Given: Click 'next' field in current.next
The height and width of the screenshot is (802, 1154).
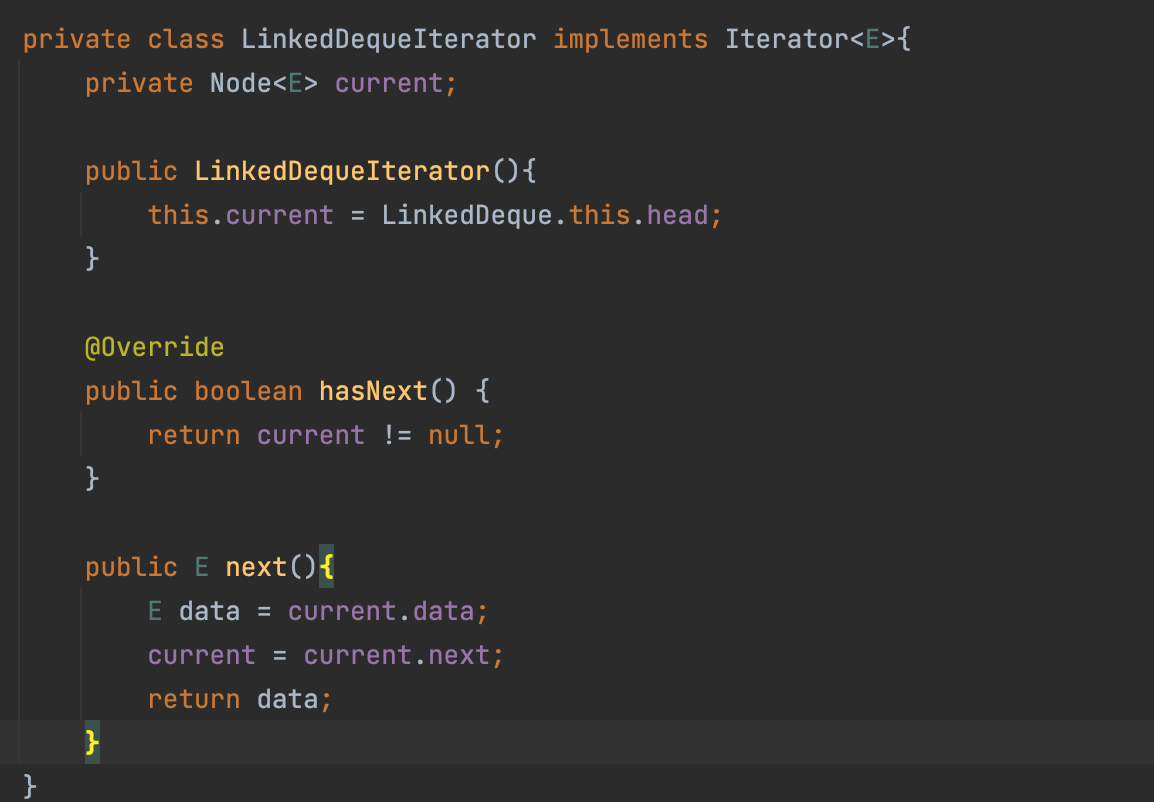Looking at the screenshot, I should 458,655.
